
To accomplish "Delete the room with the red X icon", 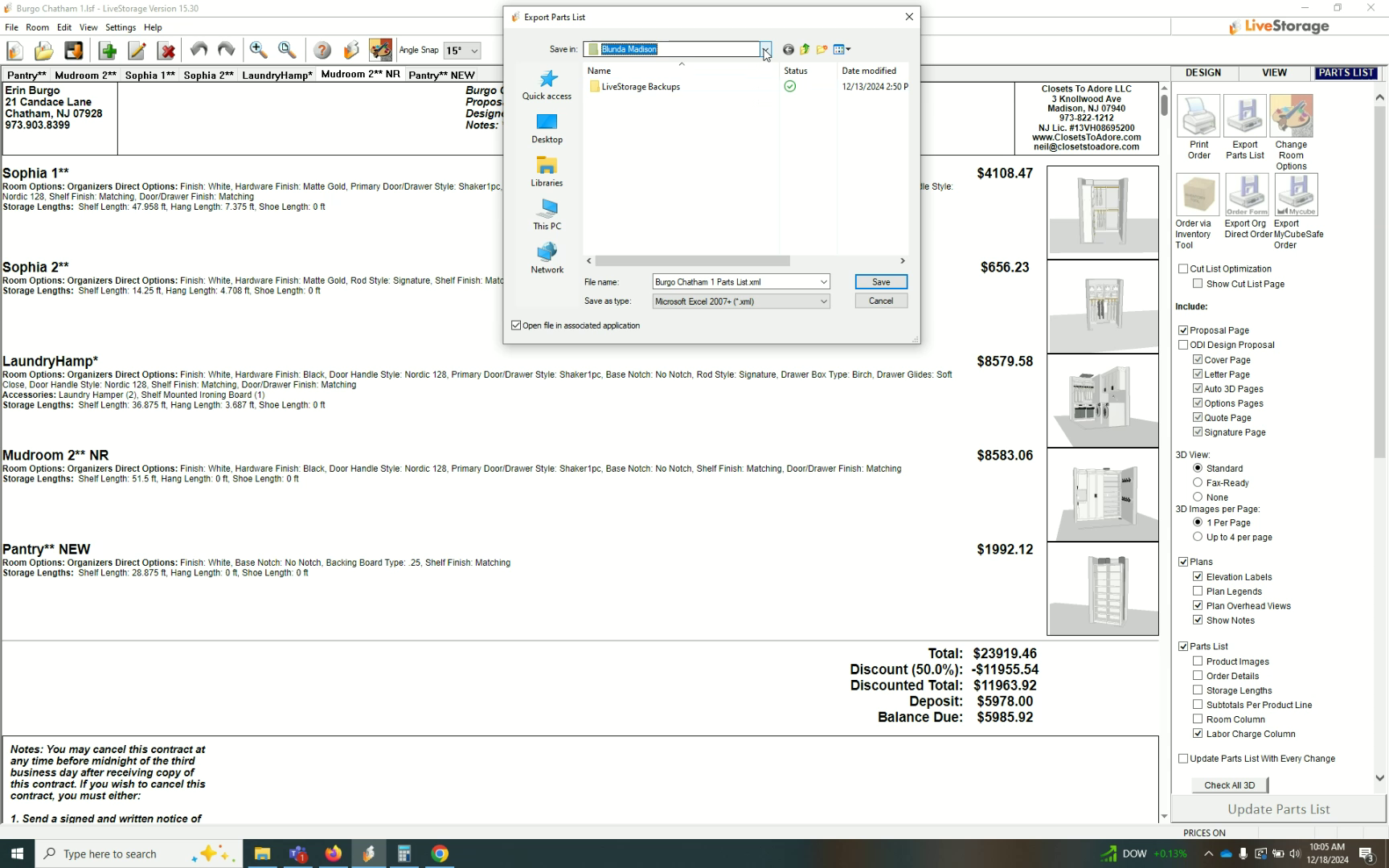I will point(167,51).
